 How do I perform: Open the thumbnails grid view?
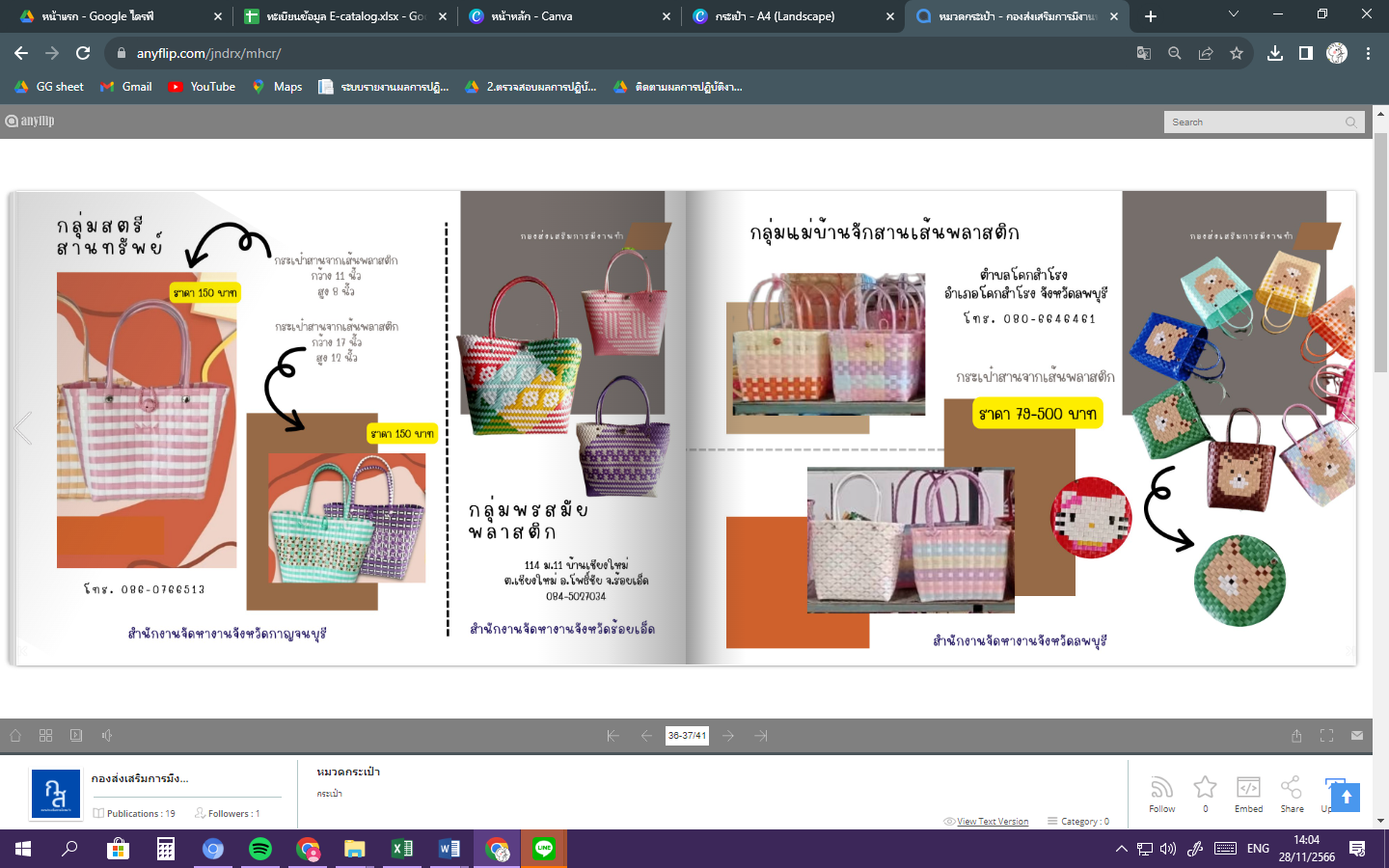tap(45, 736)
